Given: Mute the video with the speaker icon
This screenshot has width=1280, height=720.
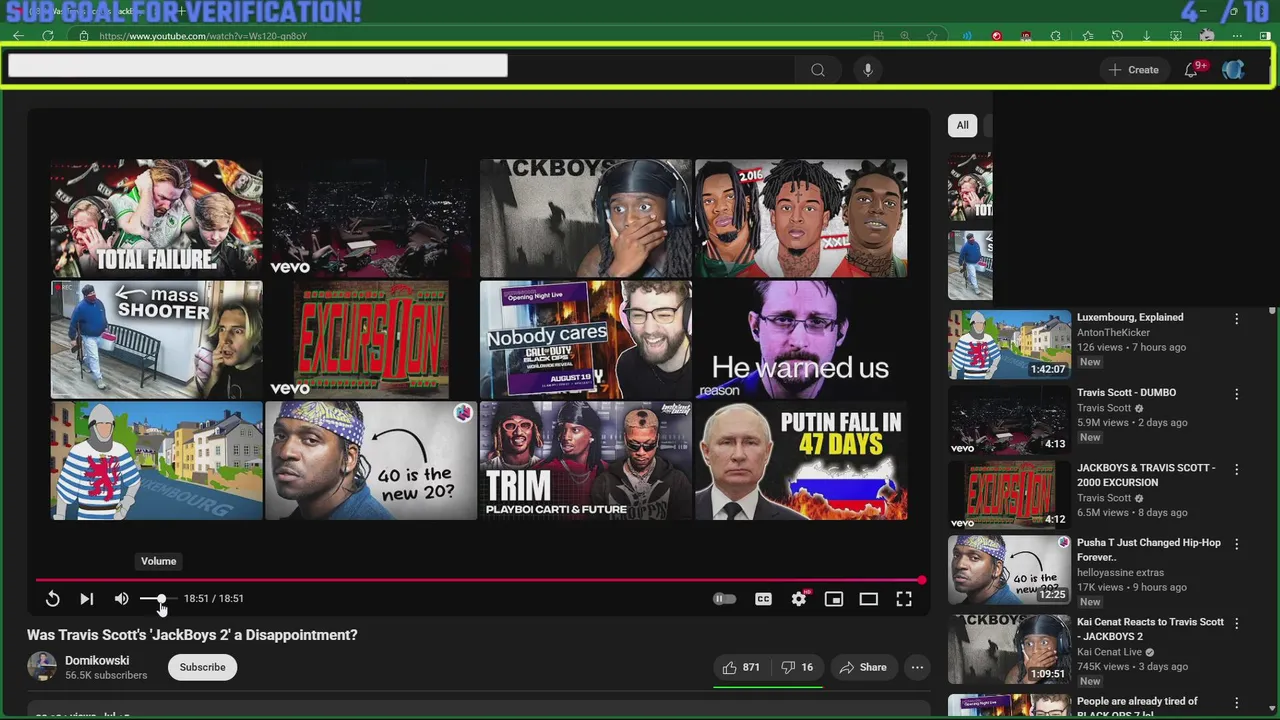Looking at the screenshot, I should point(121,598).
